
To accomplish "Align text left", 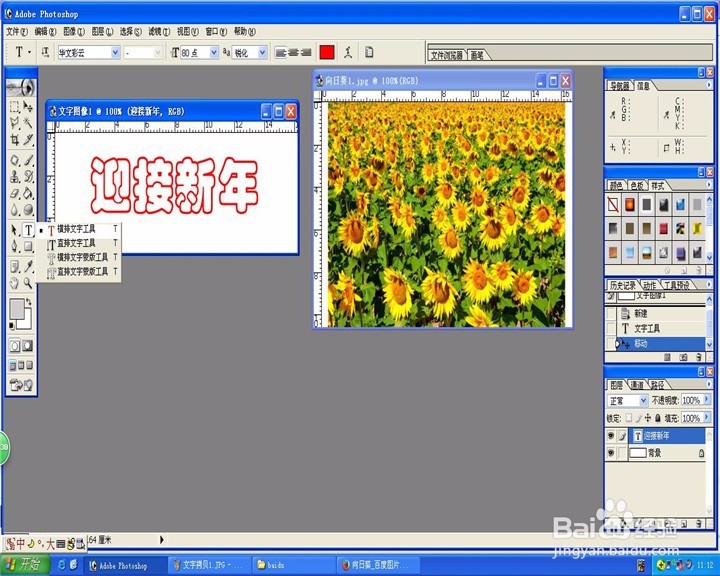I will (x=281, y=53).
